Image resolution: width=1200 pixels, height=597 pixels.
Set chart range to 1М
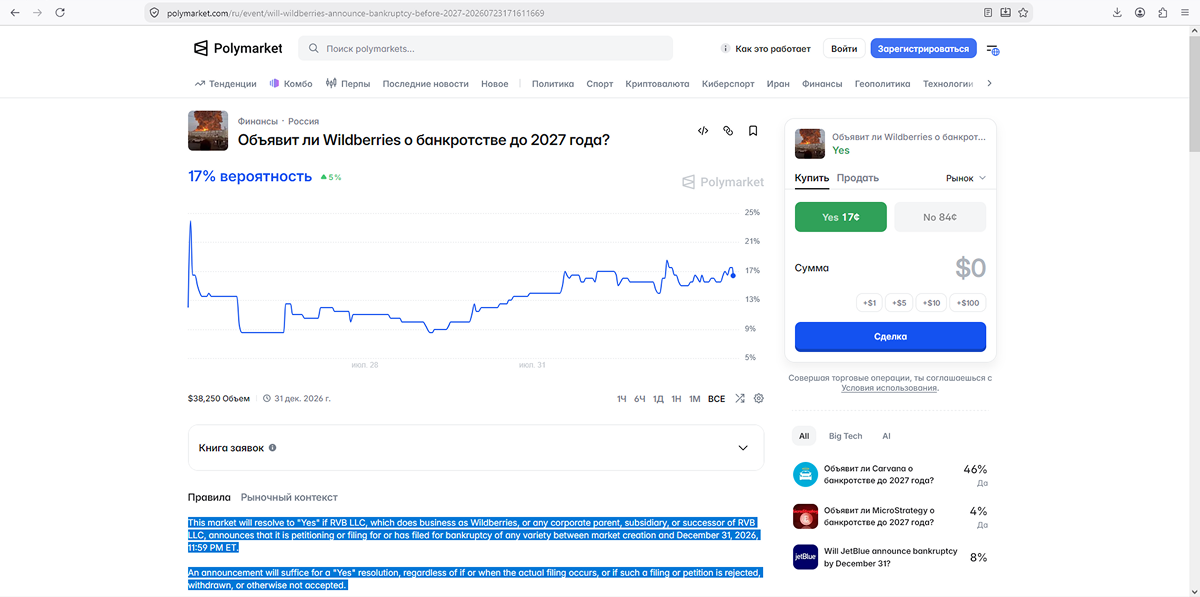tap(695, 399)
